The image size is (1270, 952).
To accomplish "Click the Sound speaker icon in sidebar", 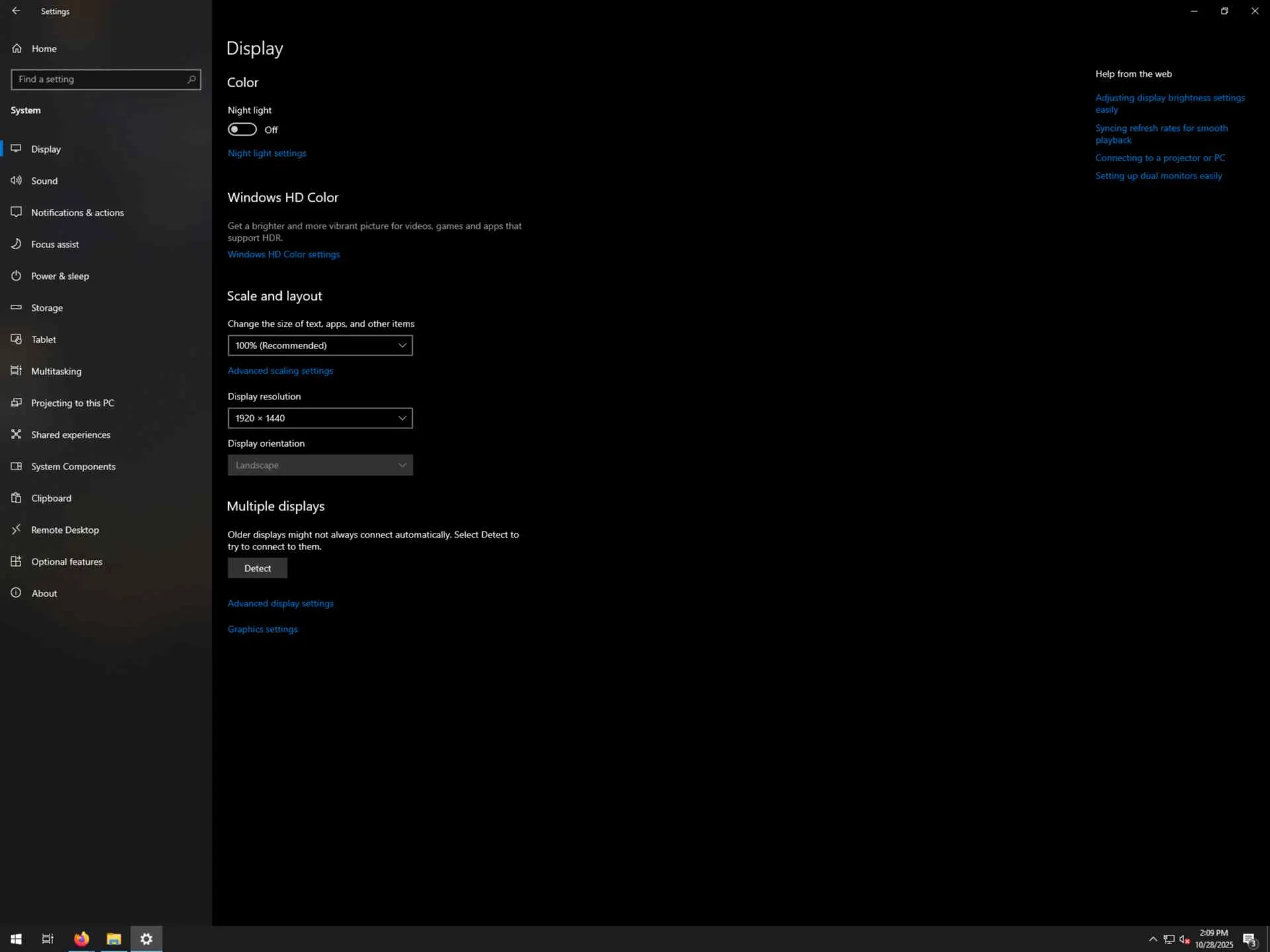I will pyautogui.click(x=17, y=180).
